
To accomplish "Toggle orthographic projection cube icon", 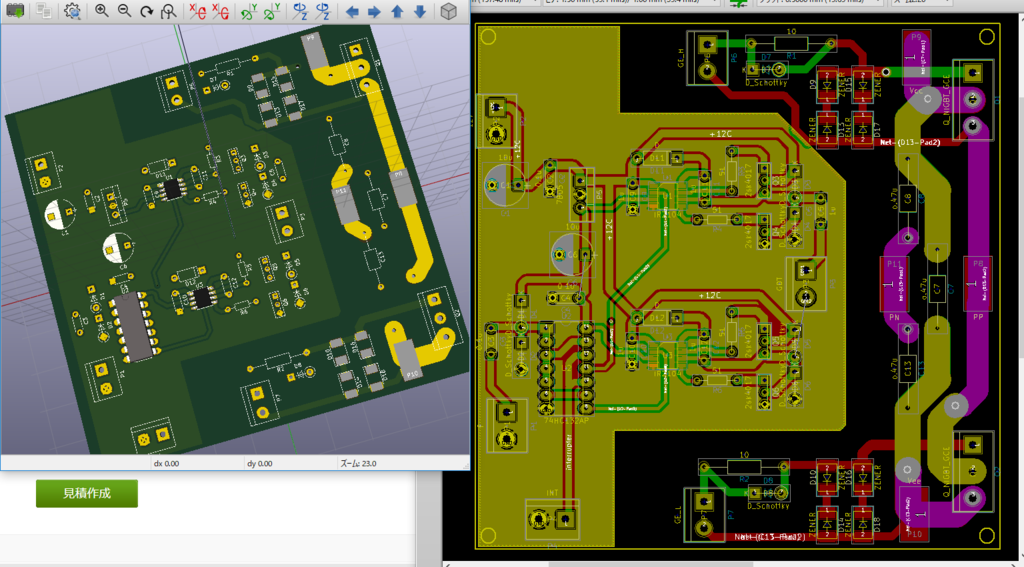I will pos(448,10).
